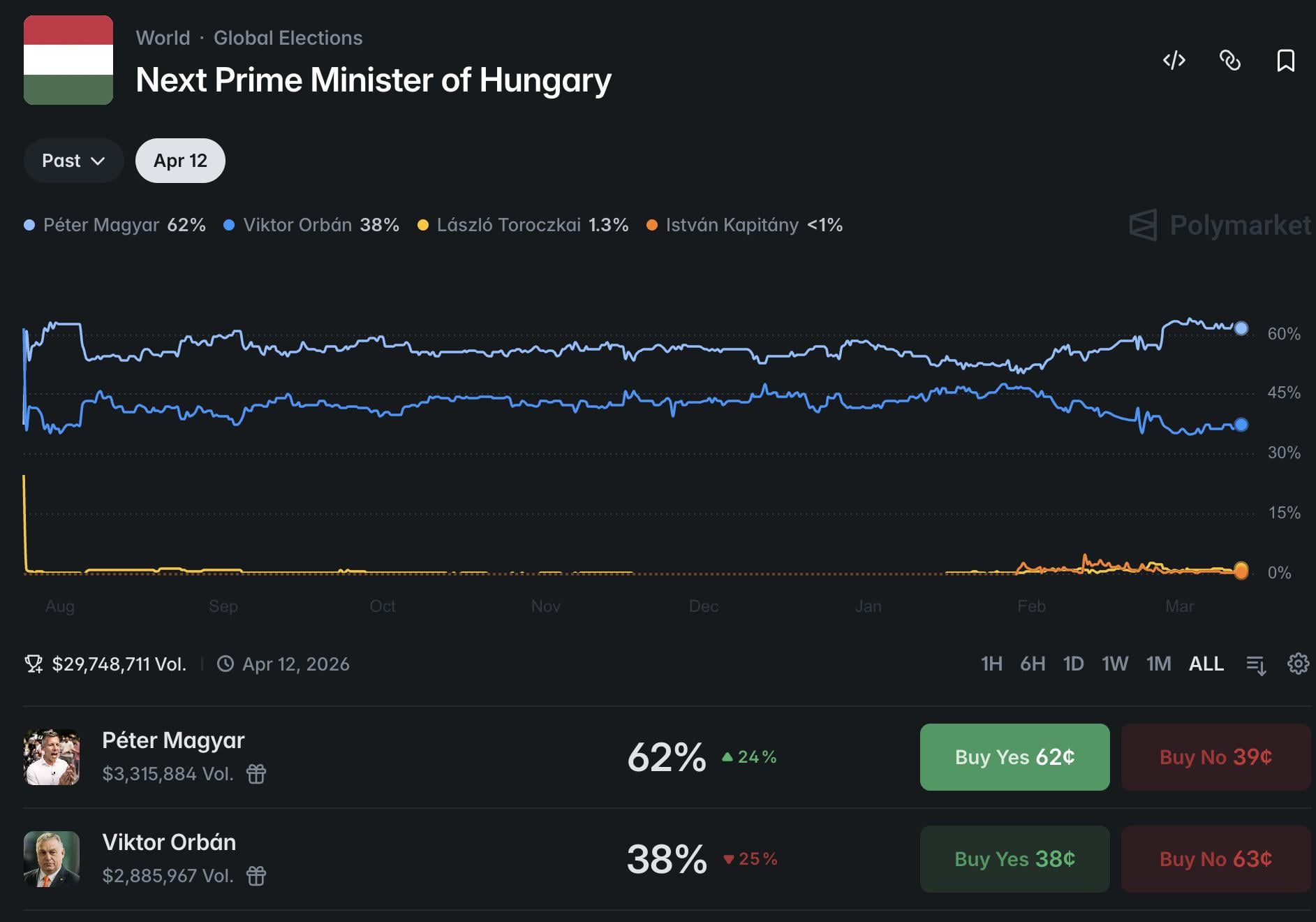The image size is (1316, 922).
Task: Open the Global Elections breadcrumb link
Action: click(x=288, y=38)
